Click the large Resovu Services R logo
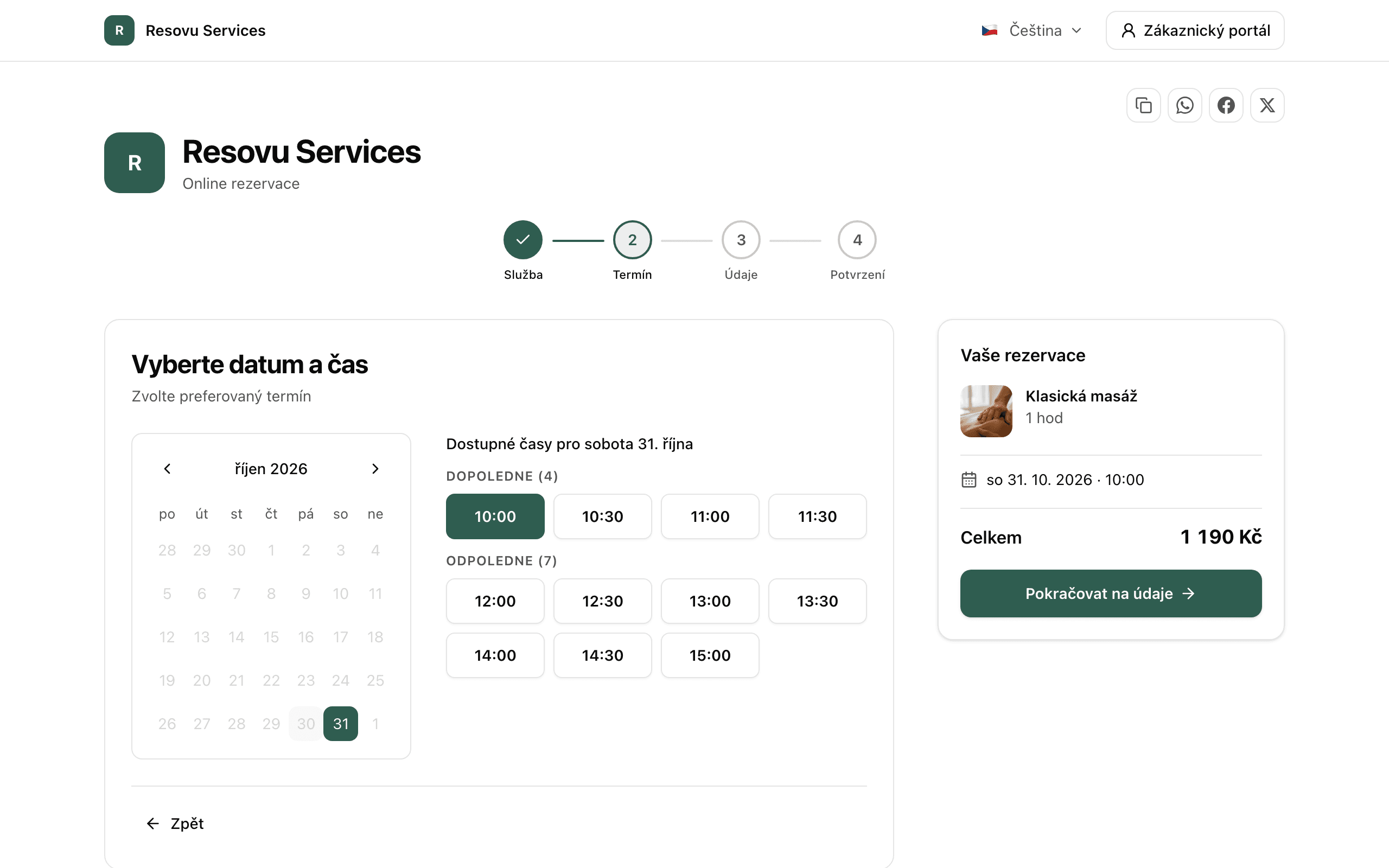 pos(135,162)
